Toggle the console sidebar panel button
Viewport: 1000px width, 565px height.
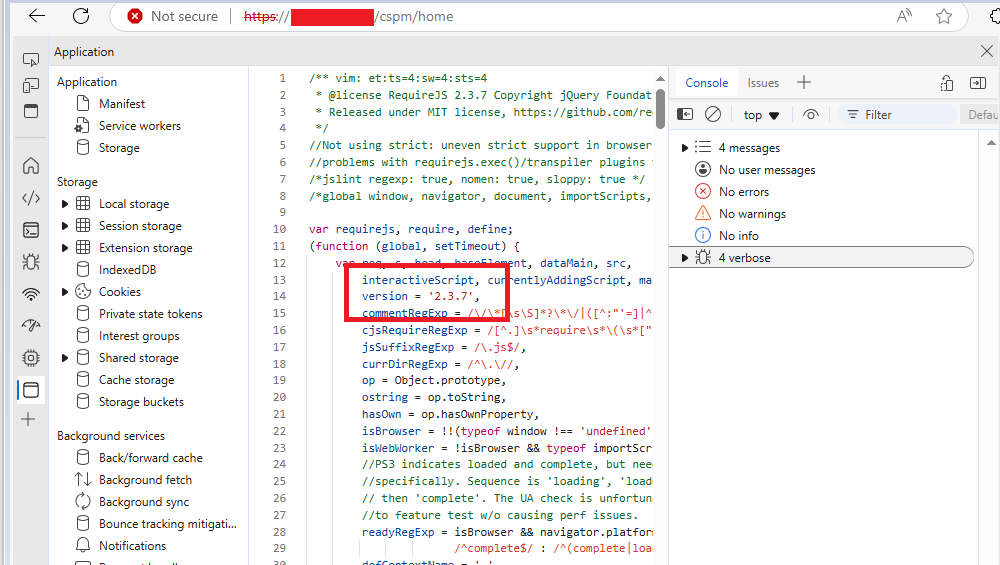[686, 115]
